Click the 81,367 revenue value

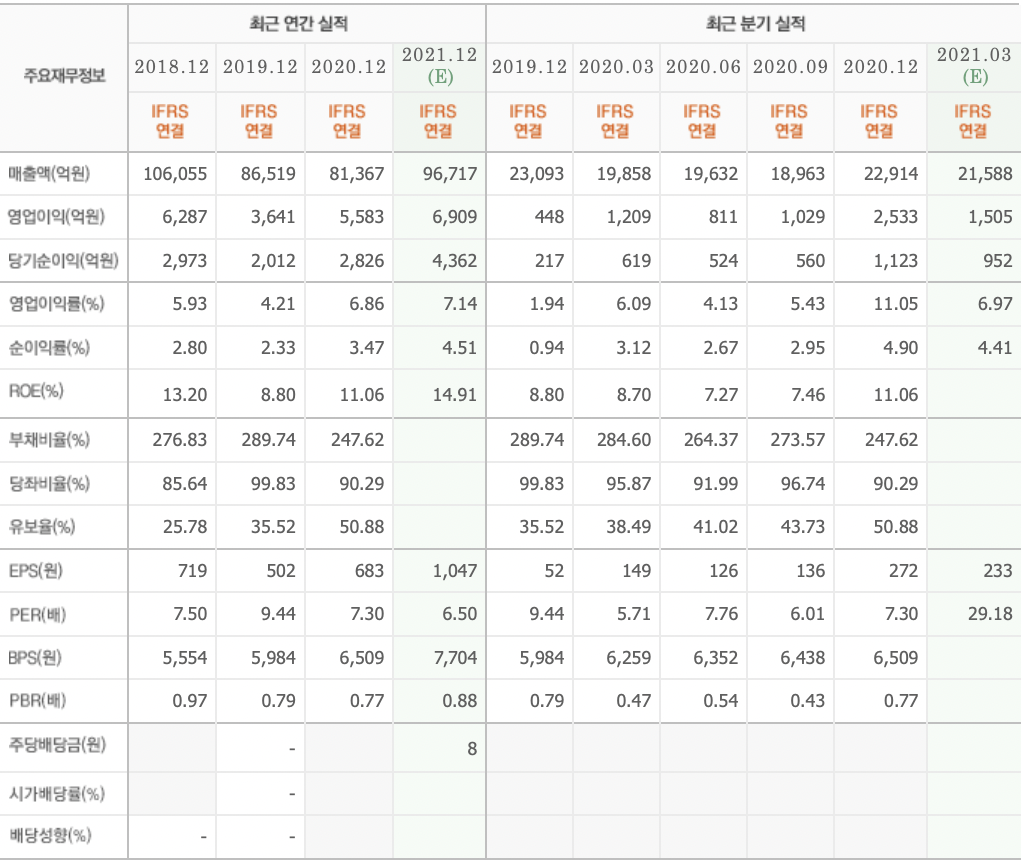[x=357, y=174]
